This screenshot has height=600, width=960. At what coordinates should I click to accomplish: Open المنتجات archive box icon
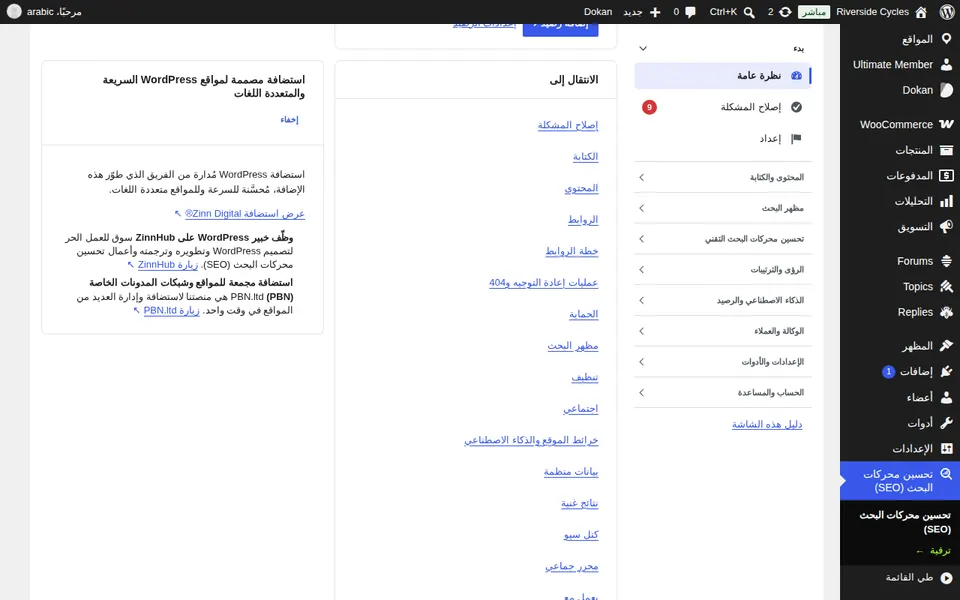(x=946, y=150)
